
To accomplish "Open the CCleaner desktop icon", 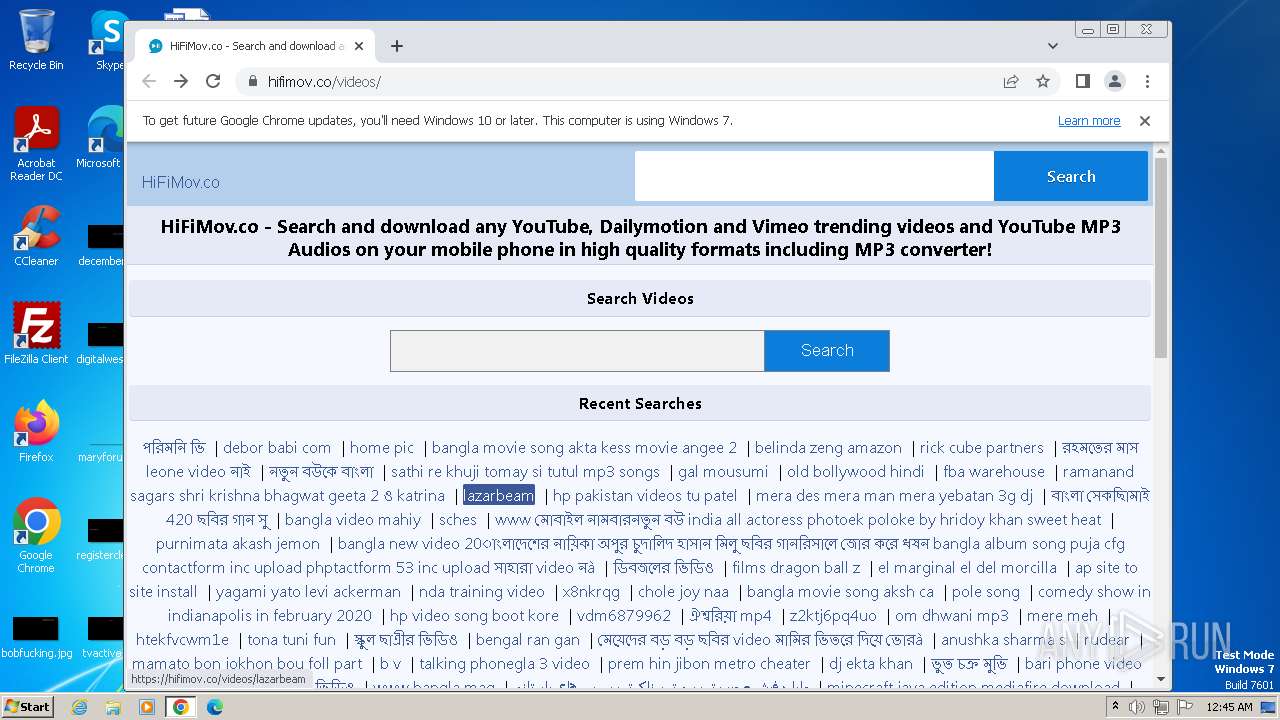I will [36, 236].
